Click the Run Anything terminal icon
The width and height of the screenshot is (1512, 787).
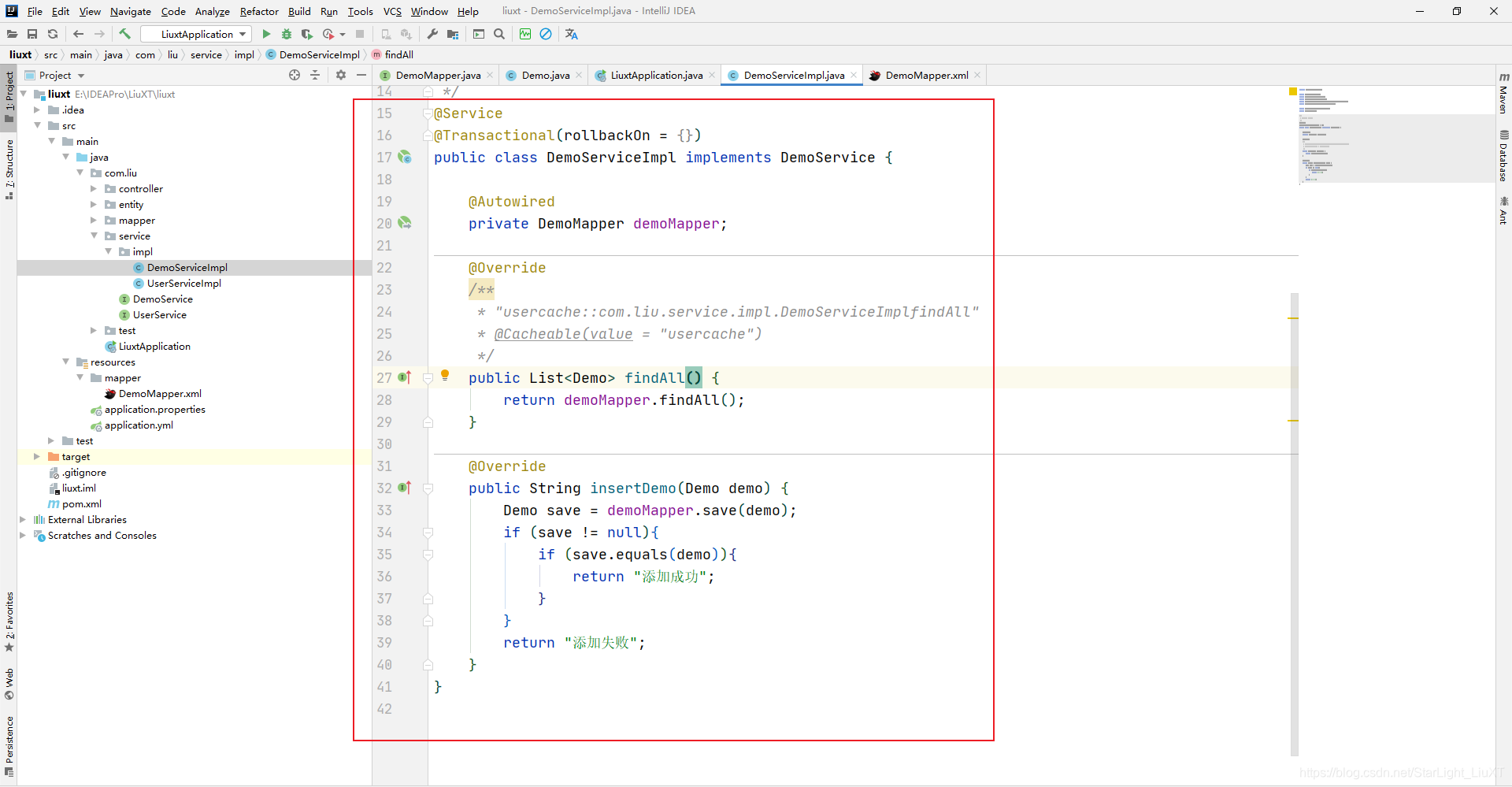coord(479,34)
